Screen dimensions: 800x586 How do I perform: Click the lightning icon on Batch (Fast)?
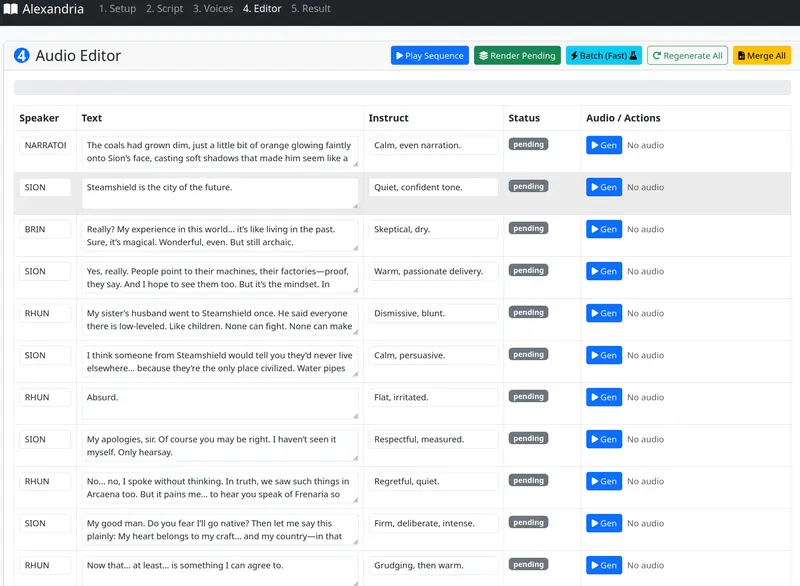coord(573,55)
